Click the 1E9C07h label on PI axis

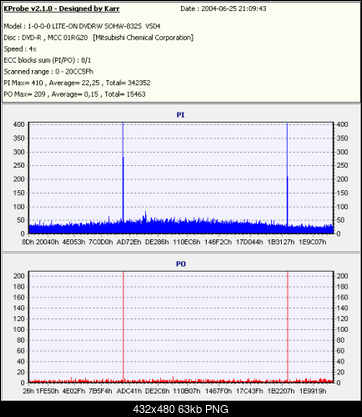312,242
